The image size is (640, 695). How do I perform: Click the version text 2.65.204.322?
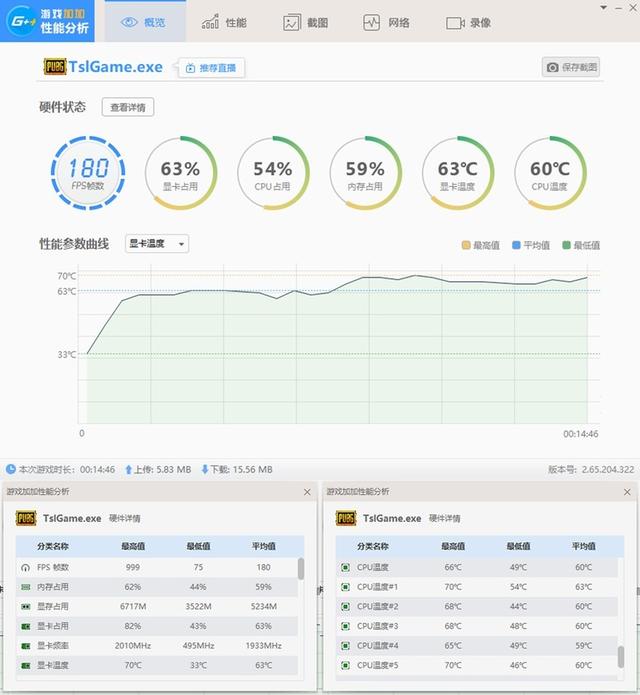point(608,469)
